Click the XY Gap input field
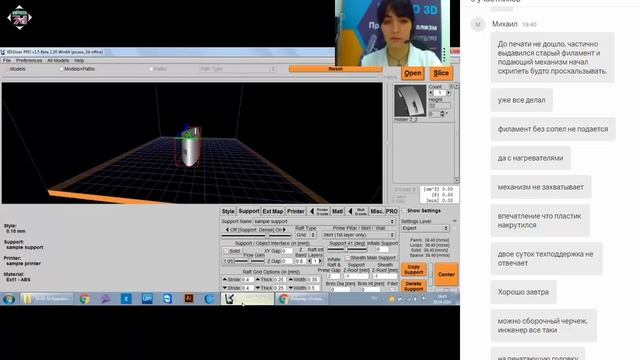This screenshot has height=360, width=640. 287,251
